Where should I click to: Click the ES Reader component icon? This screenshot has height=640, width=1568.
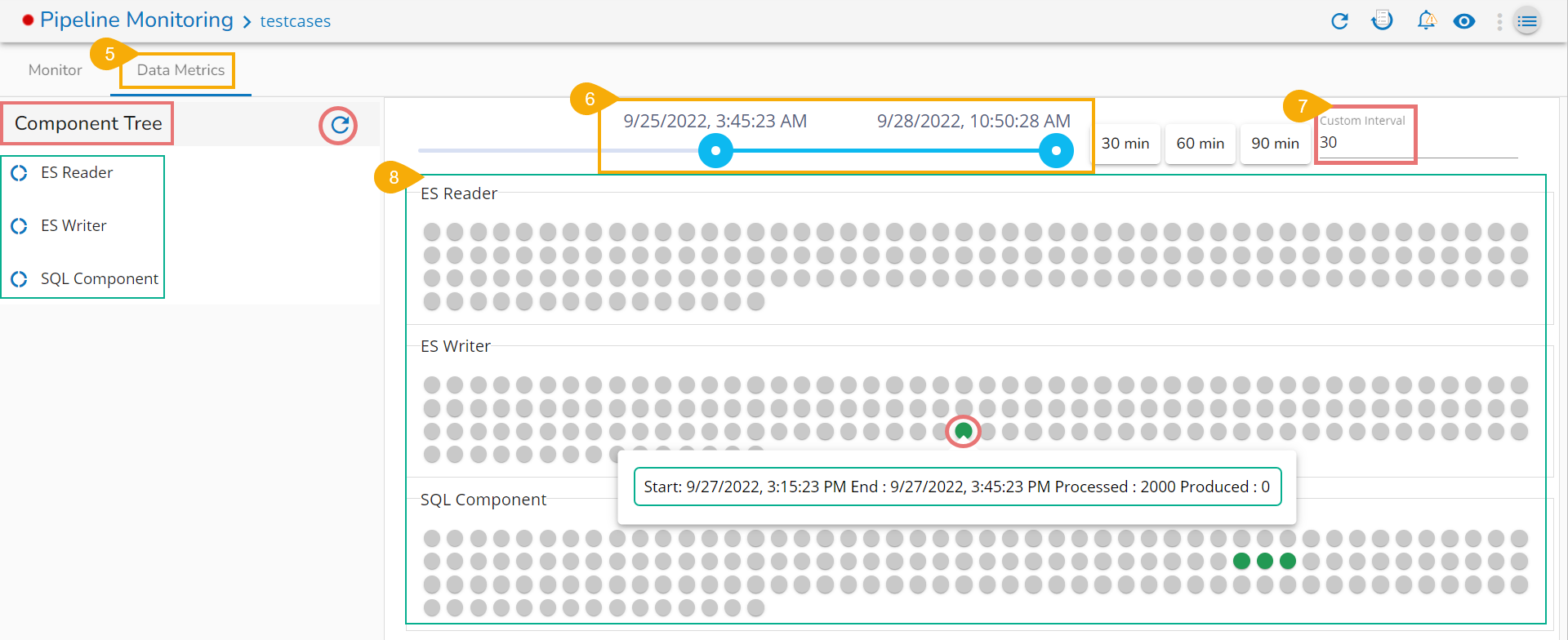[20, 173]
